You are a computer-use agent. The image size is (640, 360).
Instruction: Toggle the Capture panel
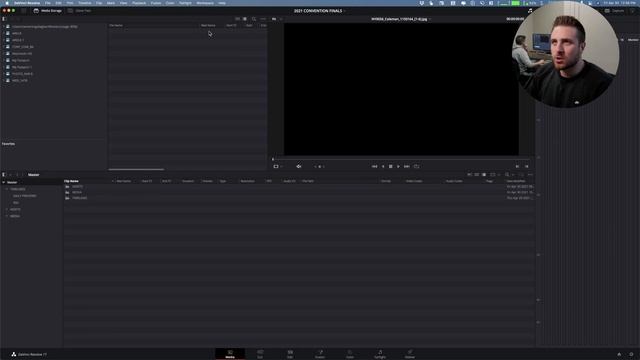[615, 11]
